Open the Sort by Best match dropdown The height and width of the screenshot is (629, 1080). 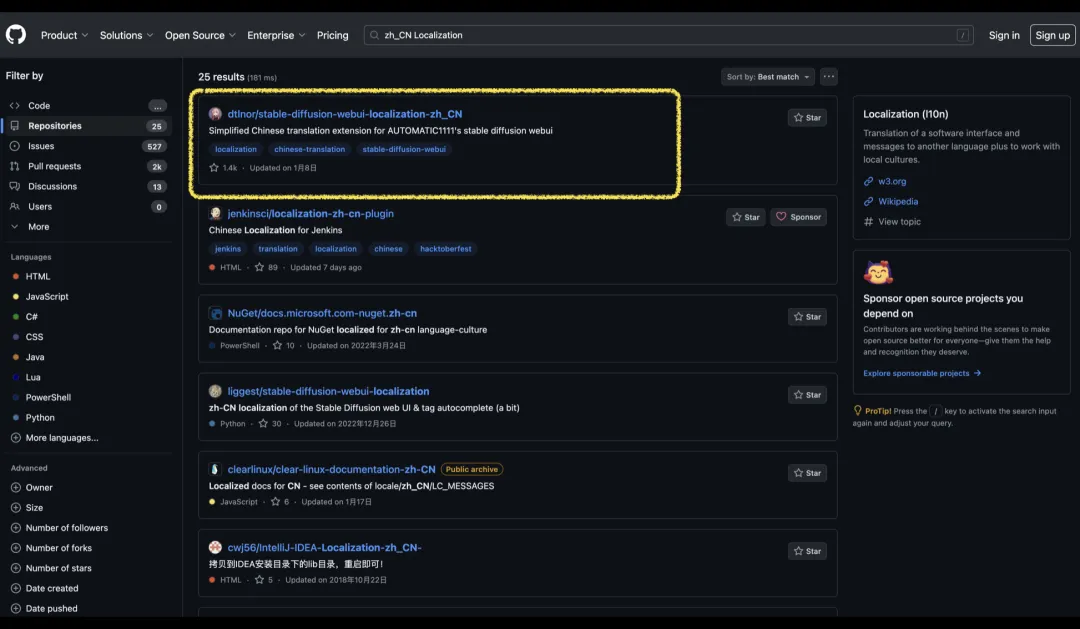pos(768,77)
